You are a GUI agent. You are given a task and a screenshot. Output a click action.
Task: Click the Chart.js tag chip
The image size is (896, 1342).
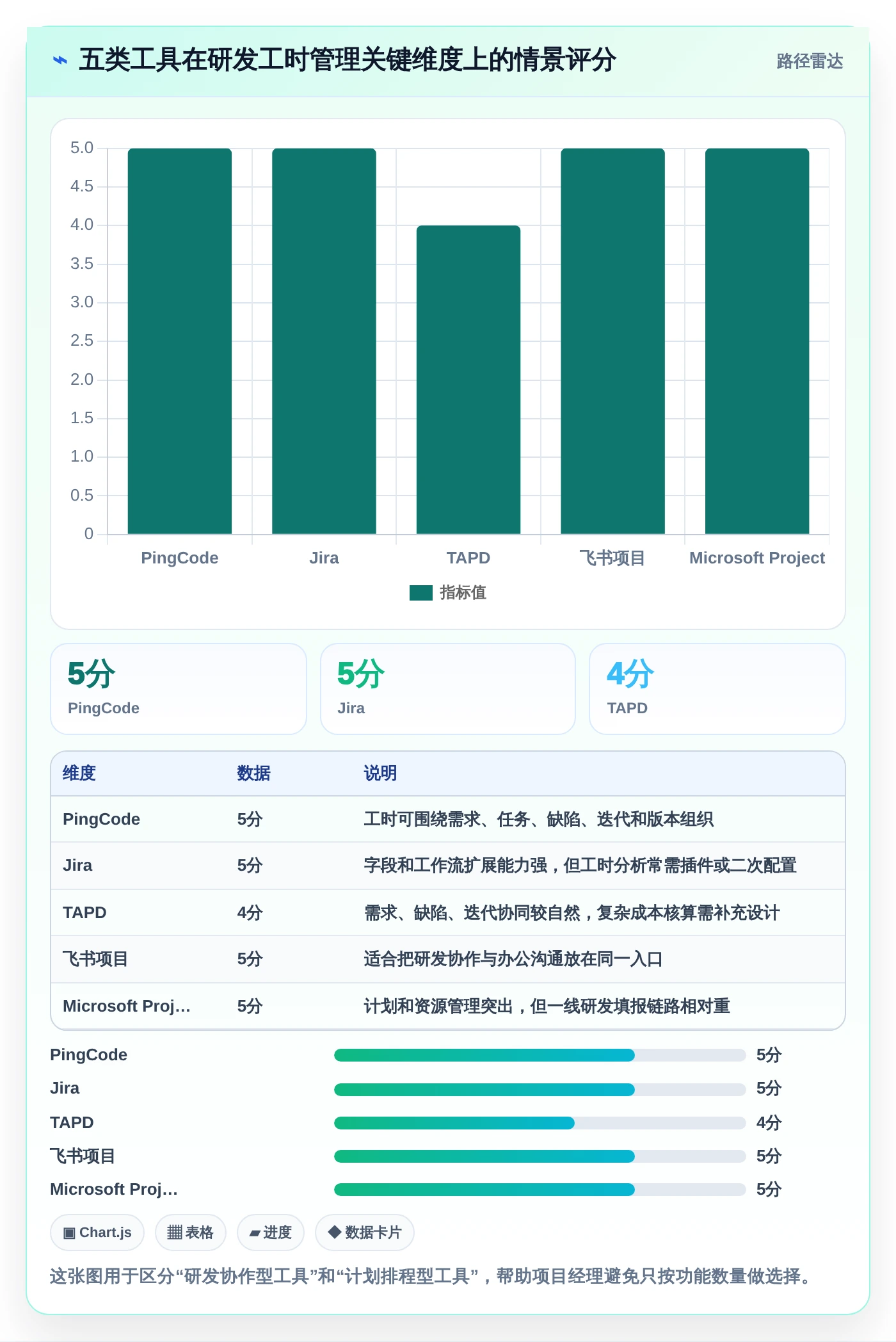click(97, 1233)
